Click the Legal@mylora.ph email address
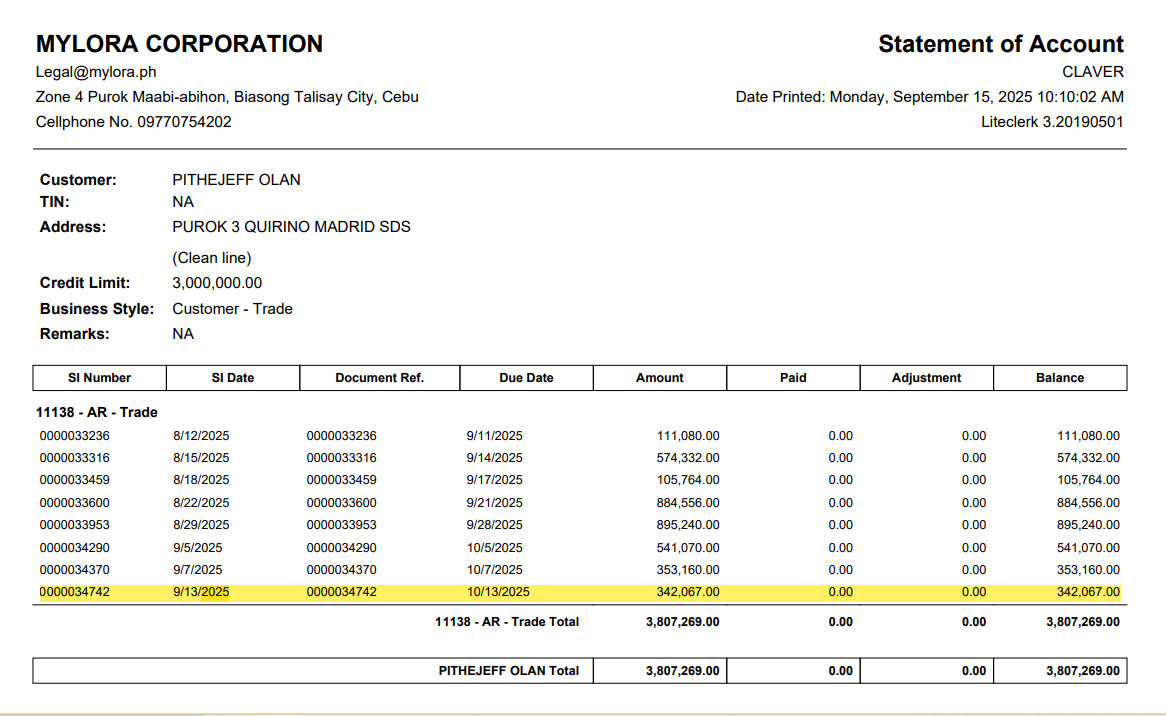Screen dimensions: 1166x716 96,72
